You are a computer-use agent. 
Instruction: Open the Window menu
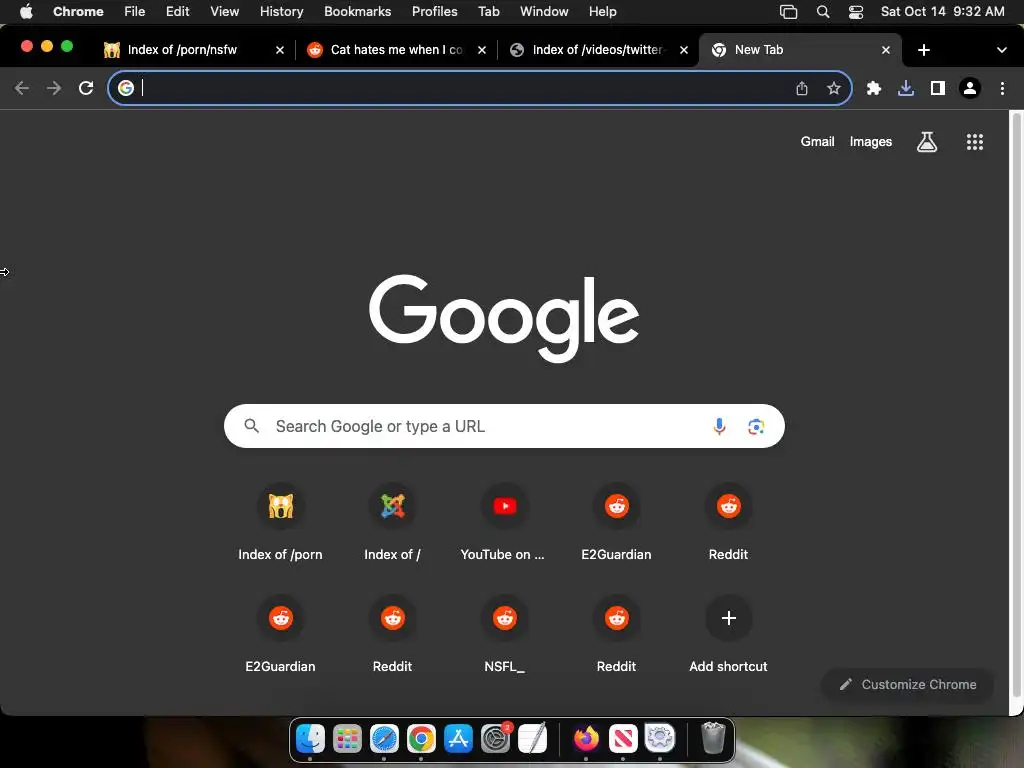(x=544, y=12)
